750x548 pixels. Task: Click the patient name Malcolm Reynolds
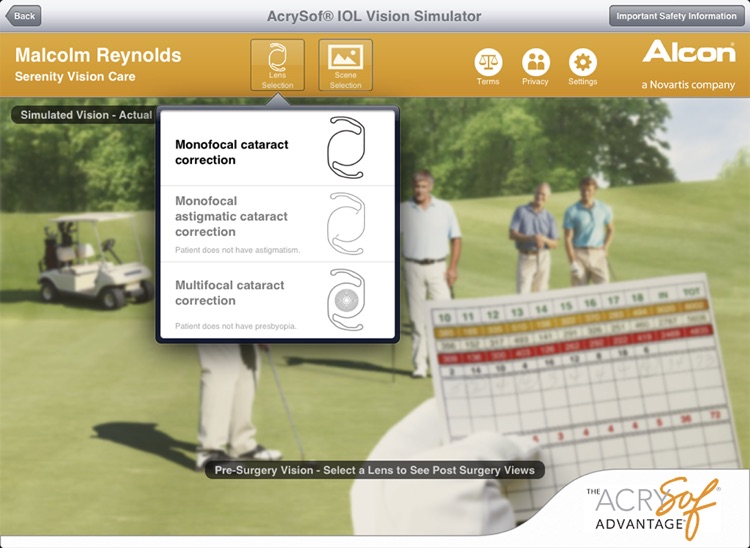(x=98, y=55)
